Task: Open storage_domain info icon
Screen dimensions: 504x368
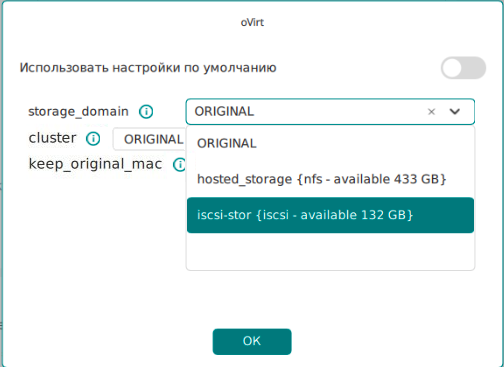Action: coord(146,112)
